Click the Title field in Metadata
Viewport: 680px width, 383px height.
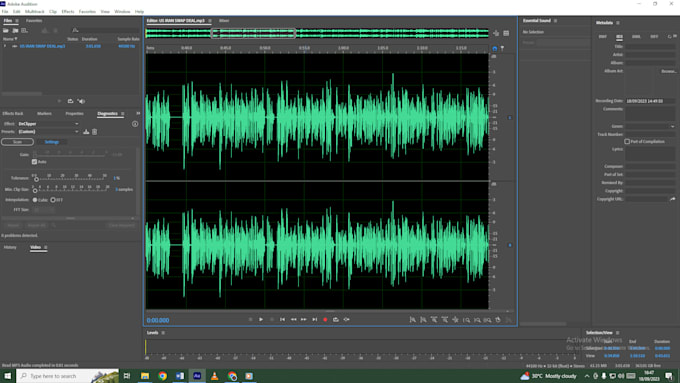coord(650,46)
